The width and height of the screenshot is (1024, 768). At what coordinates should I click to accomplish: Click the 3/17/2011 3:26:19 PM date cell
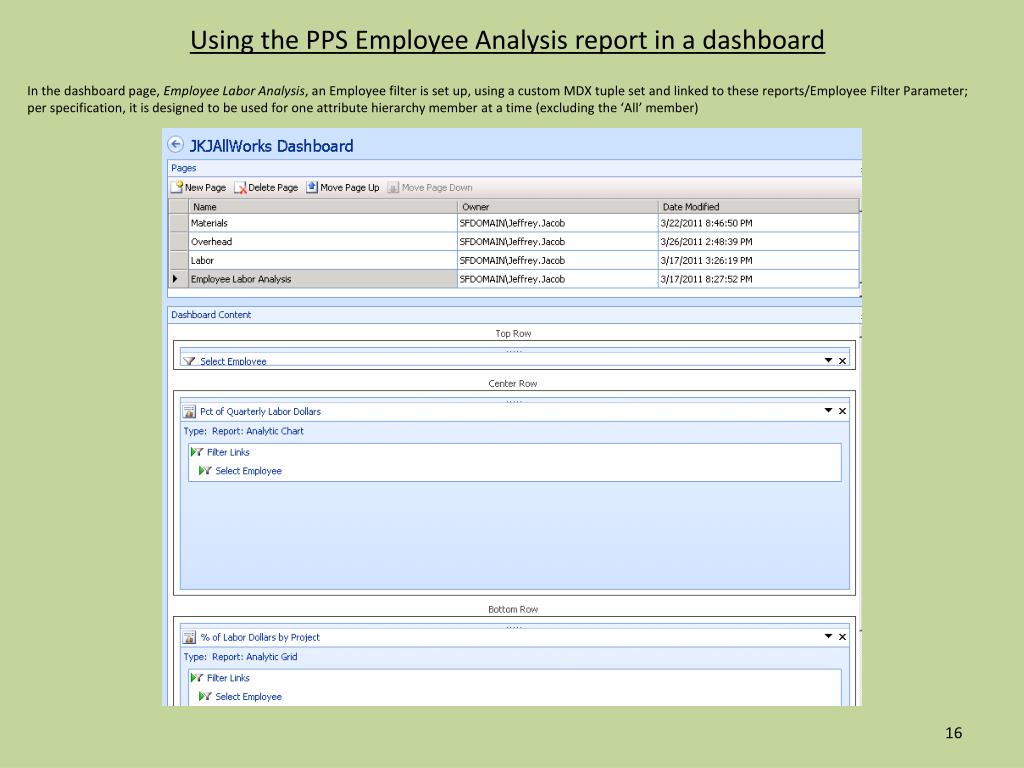[759, 260]
